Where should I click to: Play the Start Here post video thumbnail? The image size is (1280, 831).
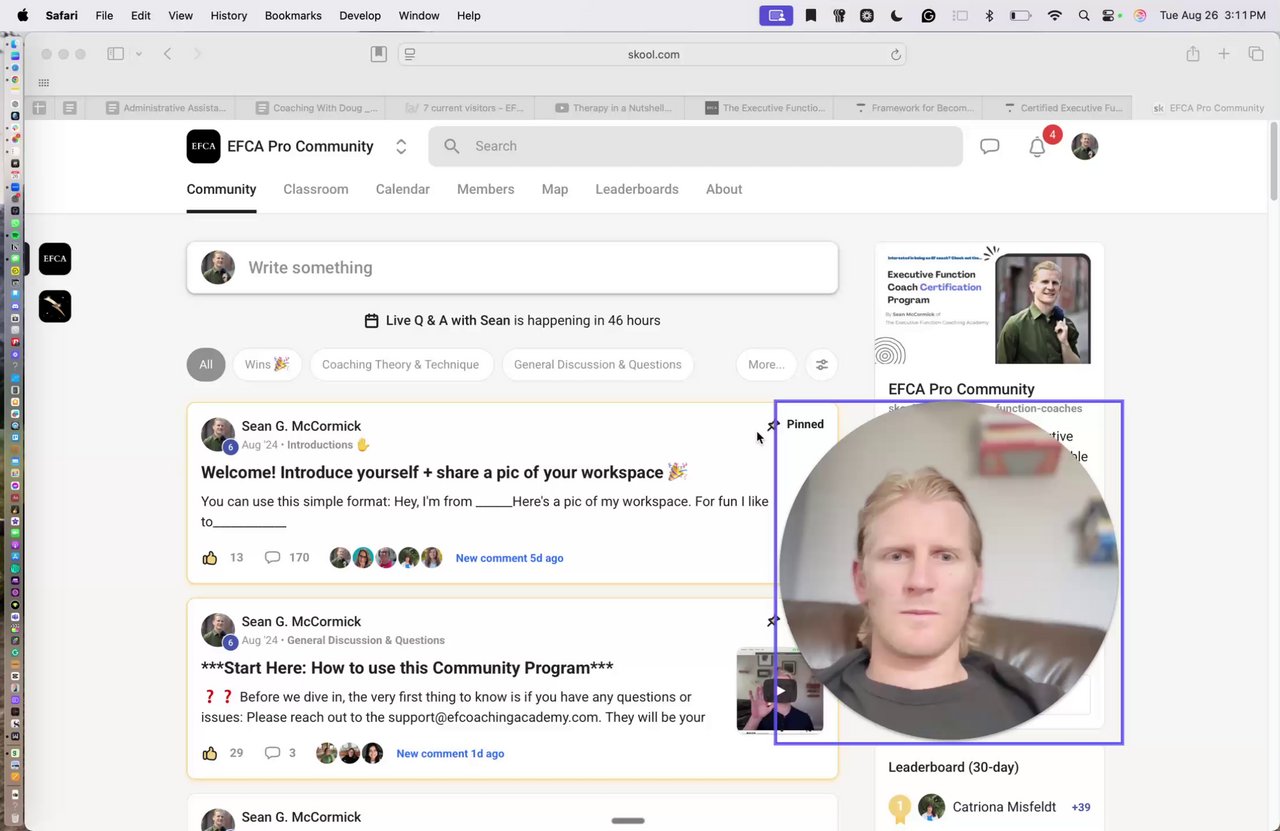coord(780,691)
